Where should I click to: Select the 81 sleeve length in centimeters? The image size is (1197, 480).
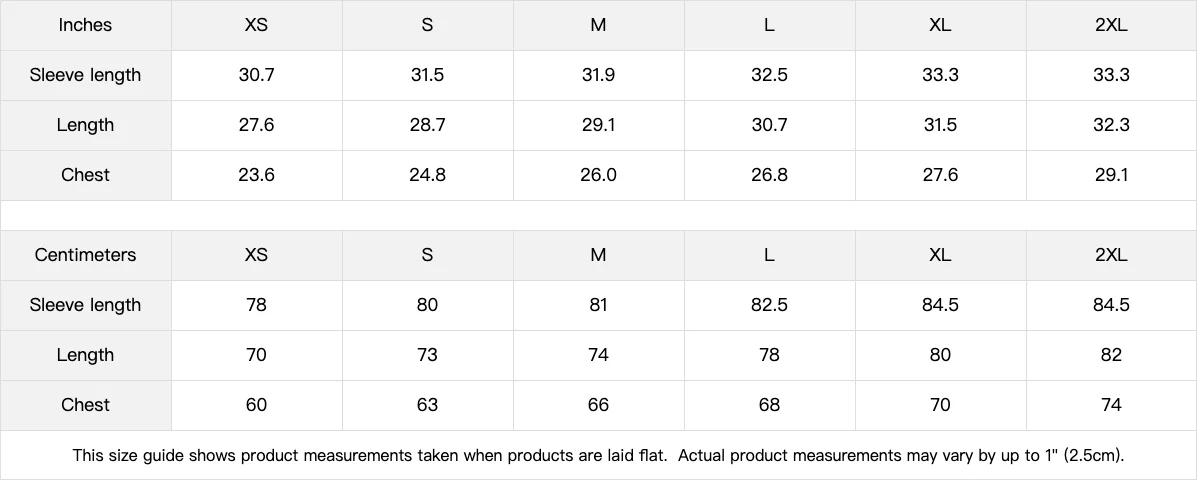(598, 305)
